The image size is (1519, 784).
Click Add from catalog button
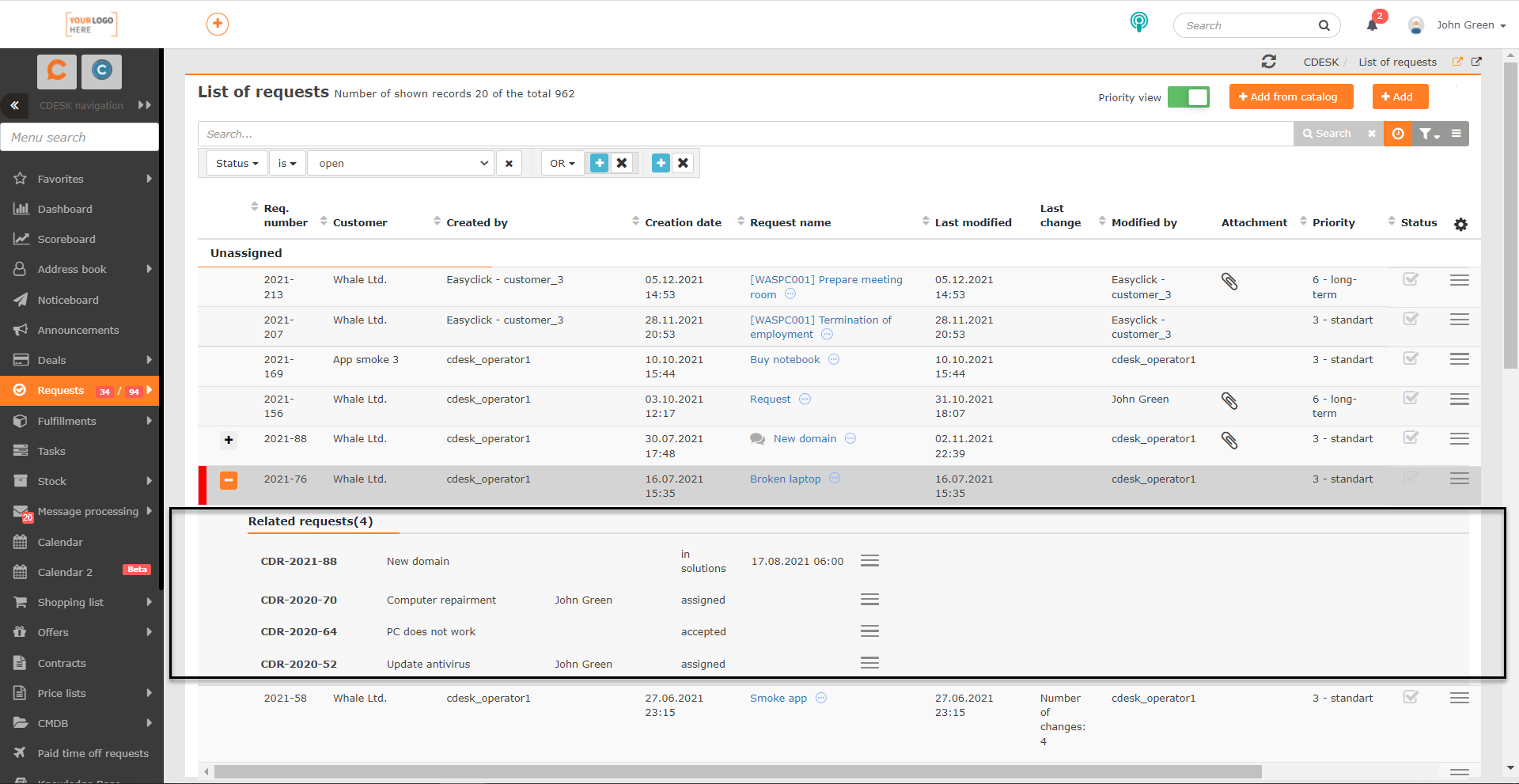pyautogui.click(x=1291, y=97)
